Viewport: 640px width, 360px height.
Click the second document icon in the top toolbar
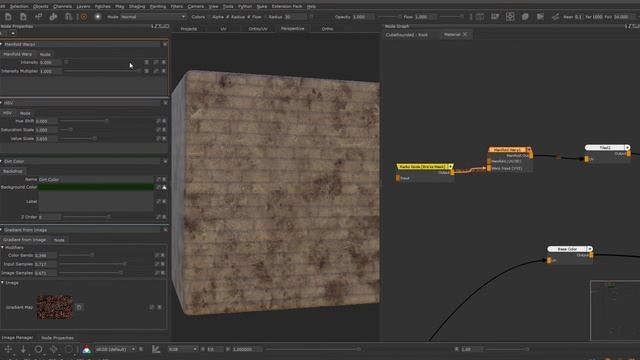pos(23,17)
